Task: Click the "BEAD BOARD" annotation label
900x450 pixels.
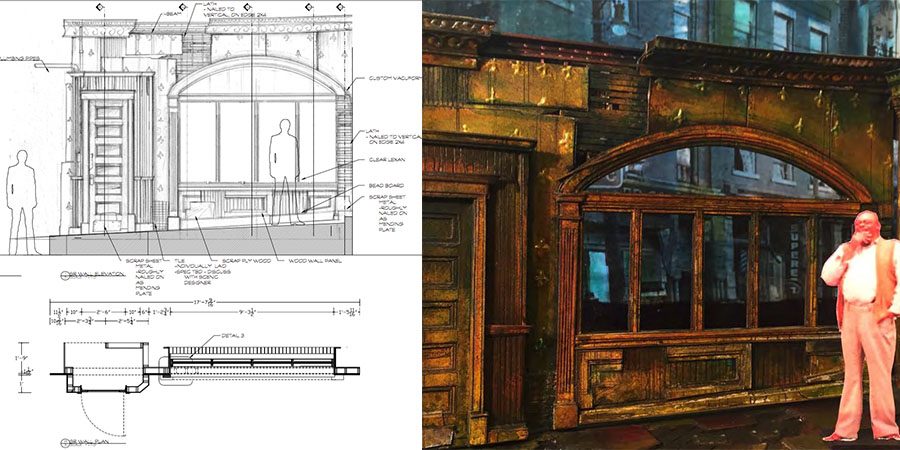Action: coord(386,185)
